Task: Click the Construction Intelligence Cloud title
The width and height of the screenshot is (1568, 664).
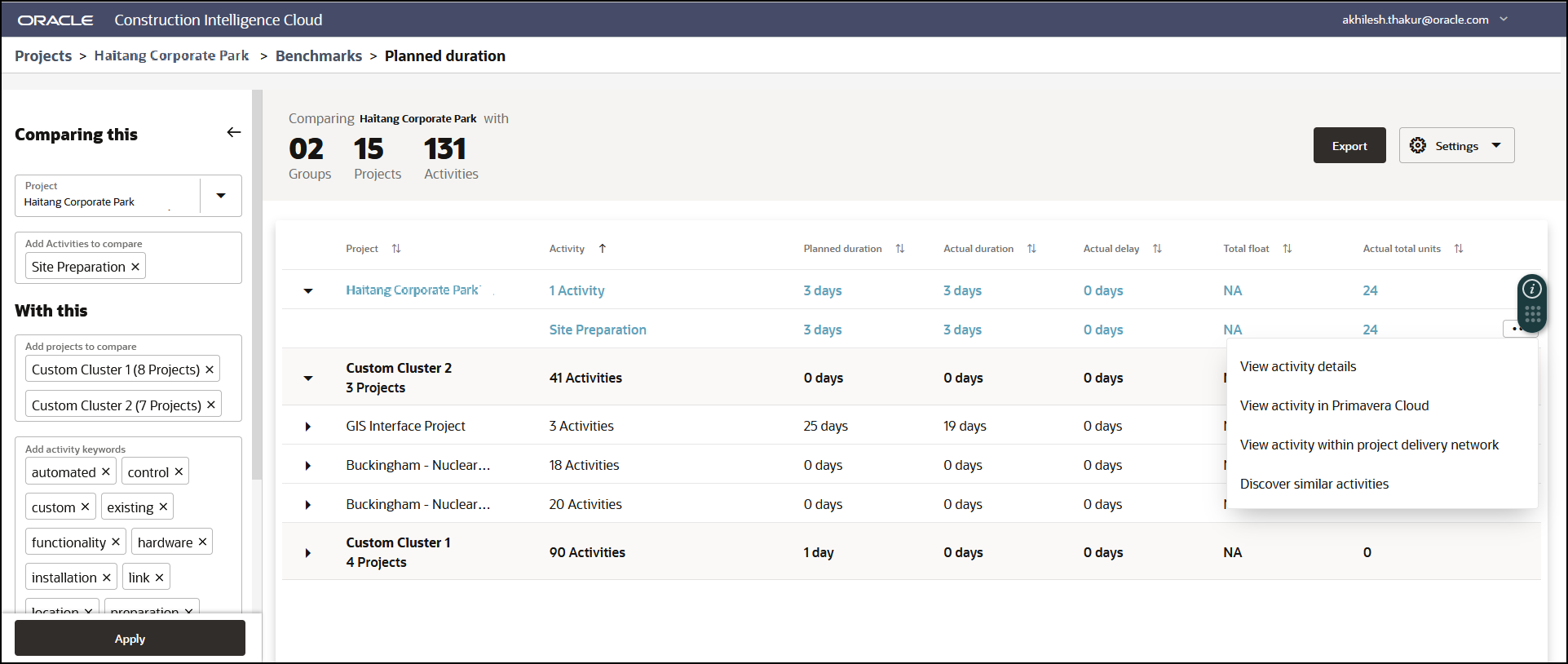Action: tap(218, 20)
